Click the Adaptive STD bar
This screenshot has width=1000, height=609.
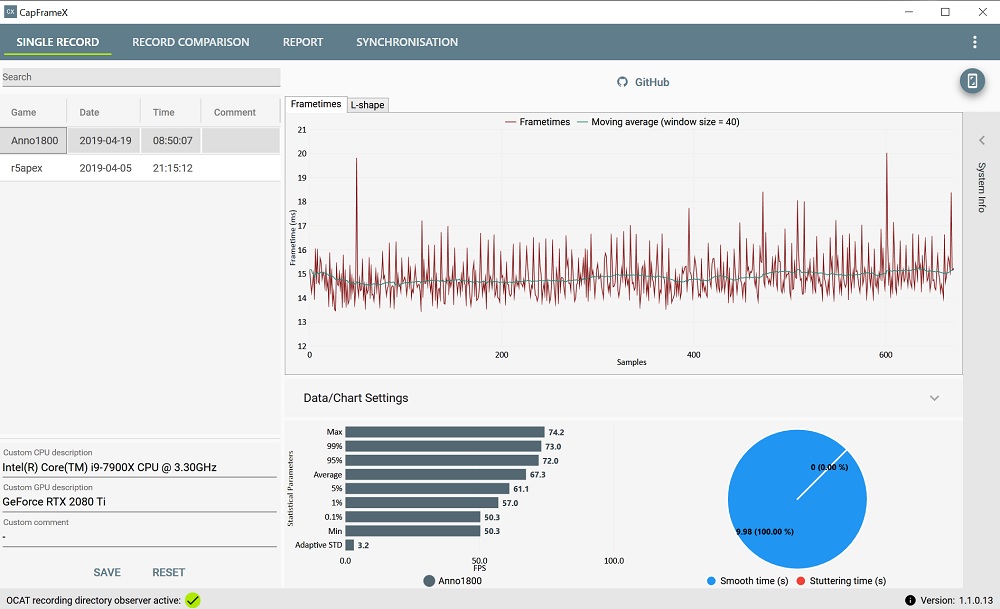coord(349,545)
